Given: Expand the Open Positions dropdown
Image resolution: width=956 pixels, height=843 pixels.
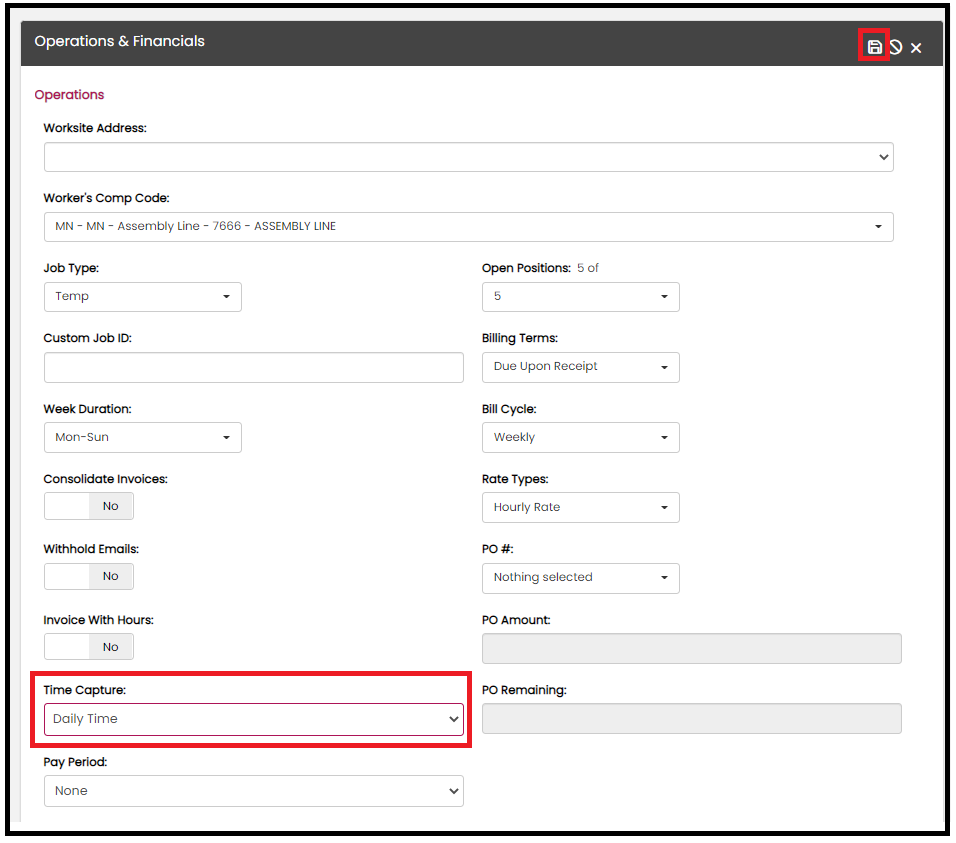Looking at the screenshot, I should tap(580, 297).
